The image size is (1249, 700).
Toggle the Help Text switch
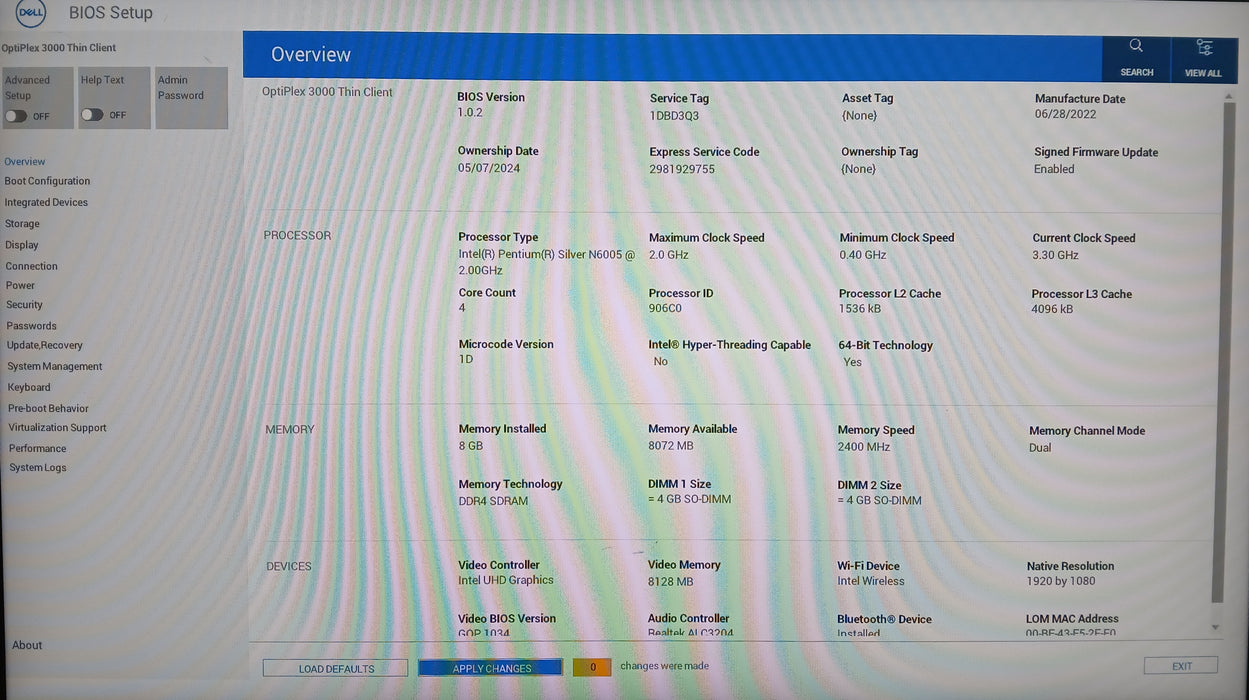click(92, 115)
